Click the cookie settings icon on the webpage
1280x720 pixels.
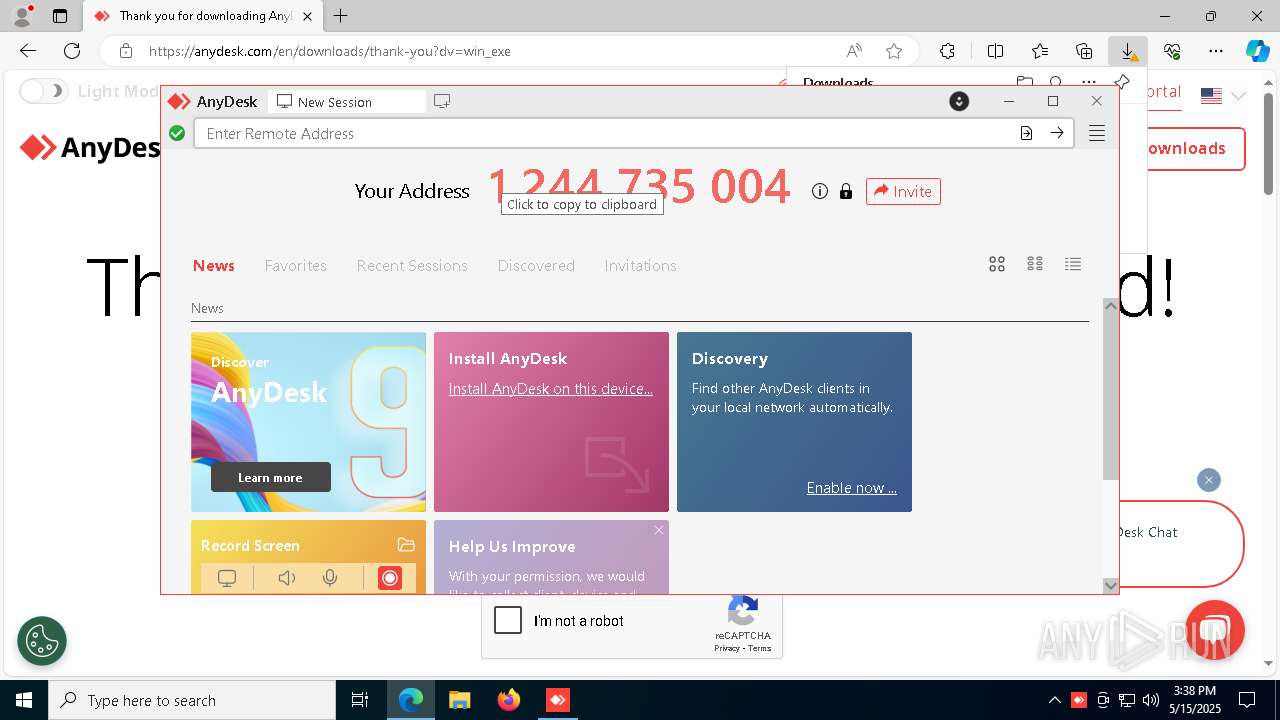[42, 641]
